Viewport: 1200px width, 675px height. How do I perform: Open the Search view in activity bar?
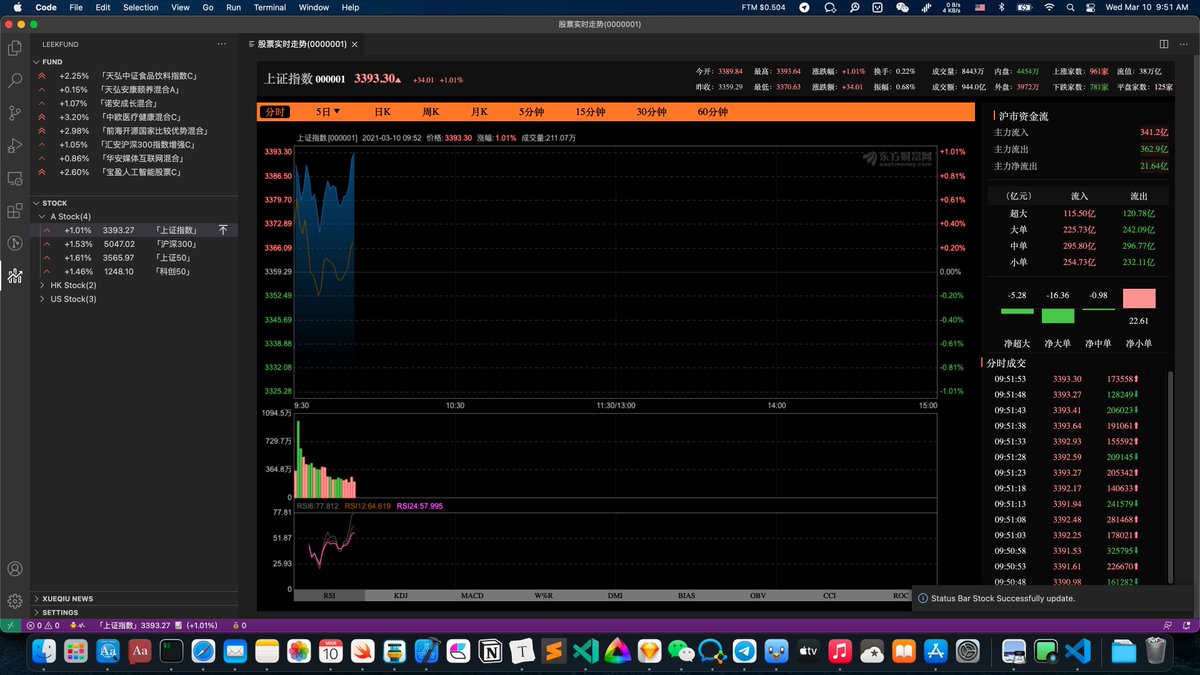15,80
